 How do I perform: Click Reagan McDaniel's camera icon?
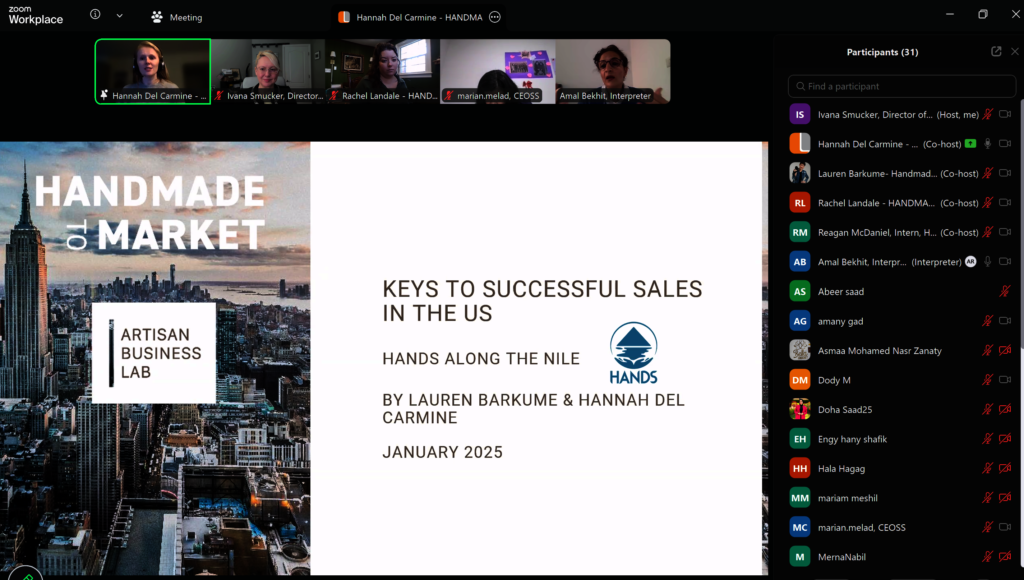click(x=1005, y=233)
